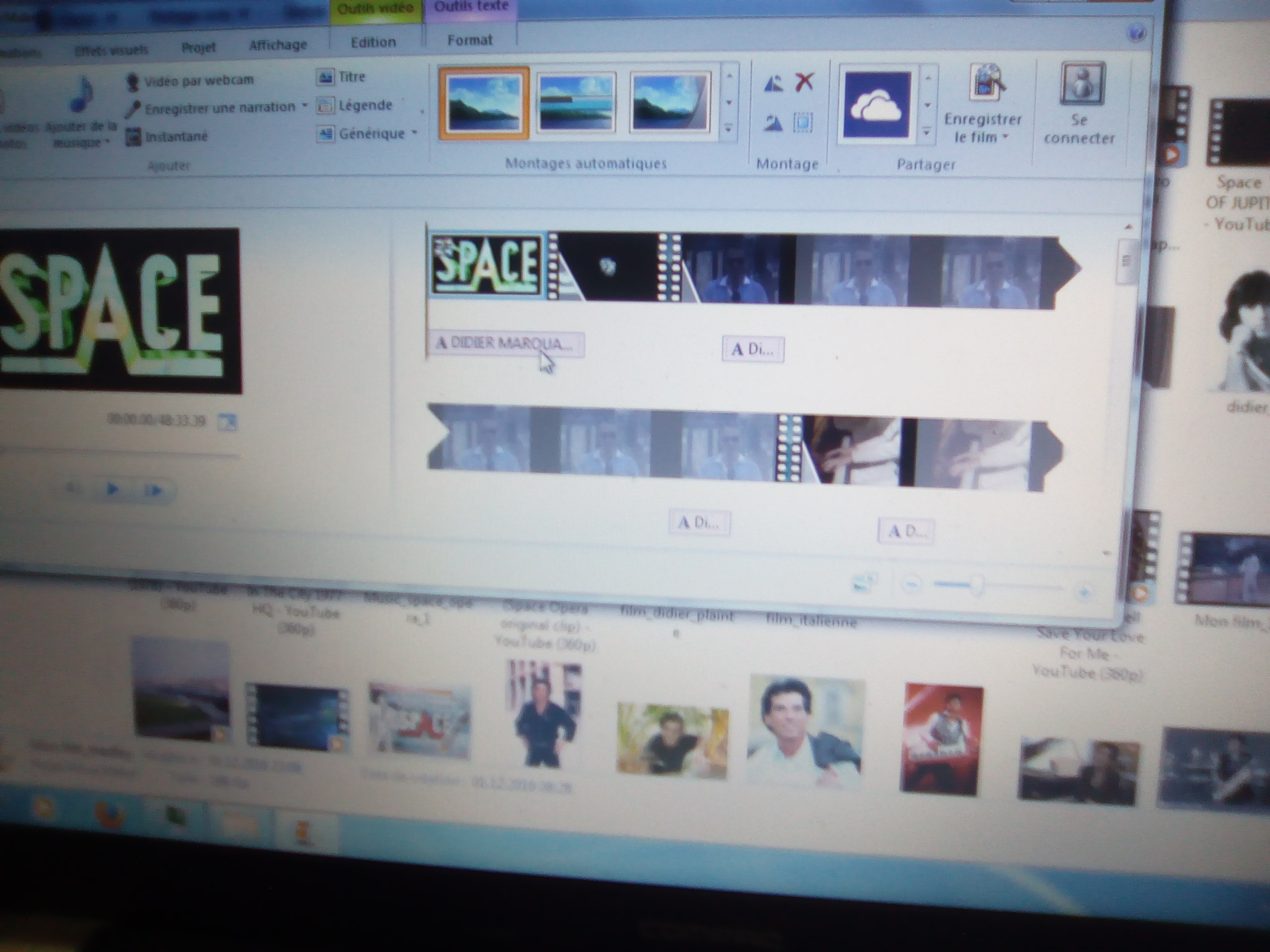Click the Outils texte contextual tab header
Screen dimensions: 1270x952
pos(471,7)
